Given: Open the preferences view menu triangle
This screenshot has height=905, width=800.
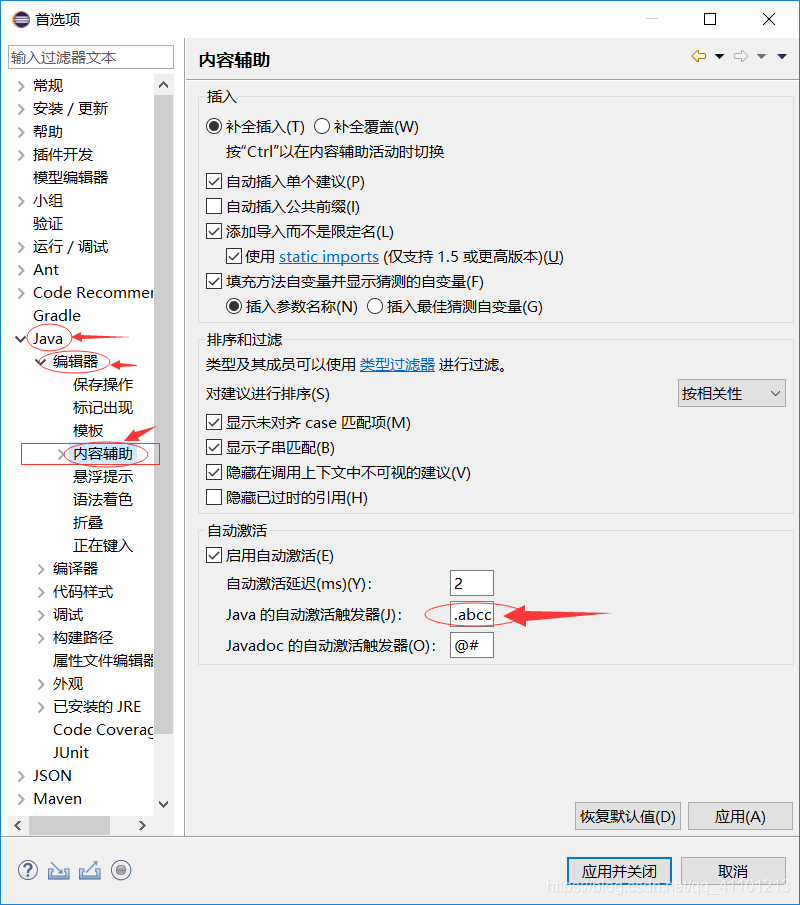Looking at the screenshot, I should coord(782,57).
